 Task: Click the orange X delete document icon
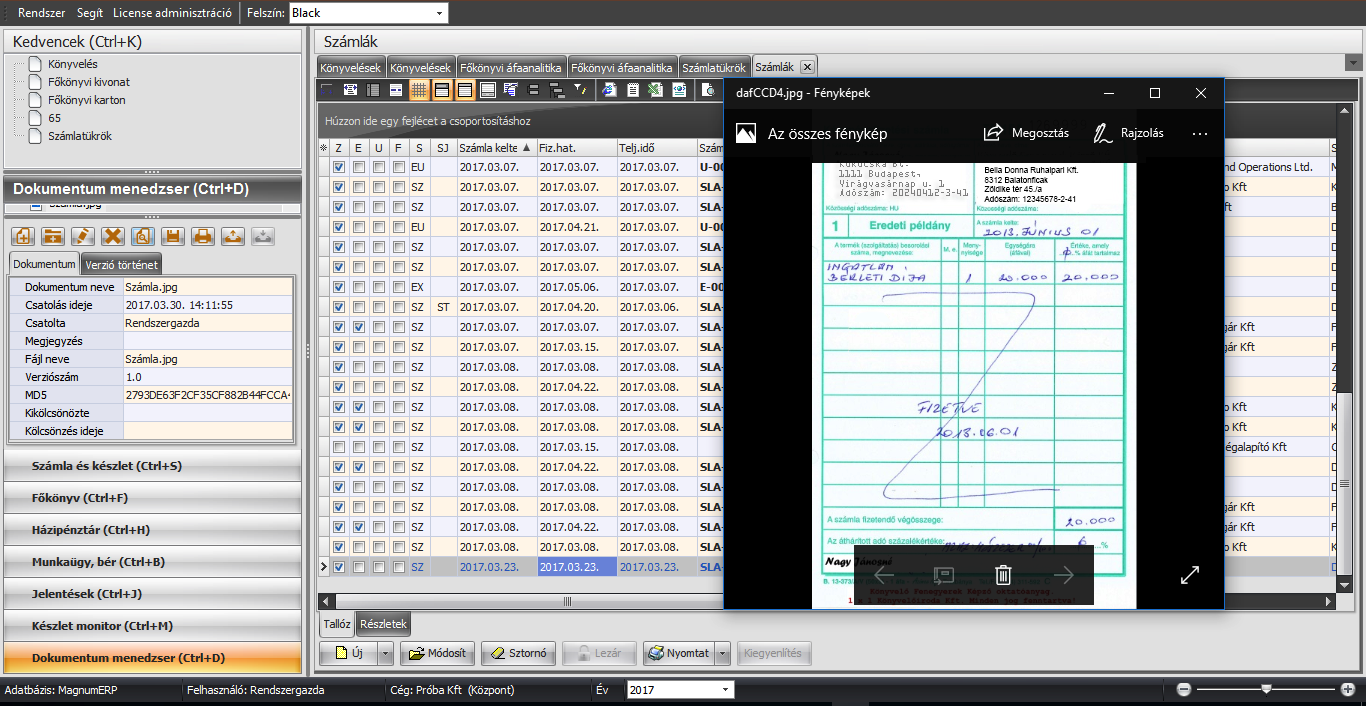113,237
